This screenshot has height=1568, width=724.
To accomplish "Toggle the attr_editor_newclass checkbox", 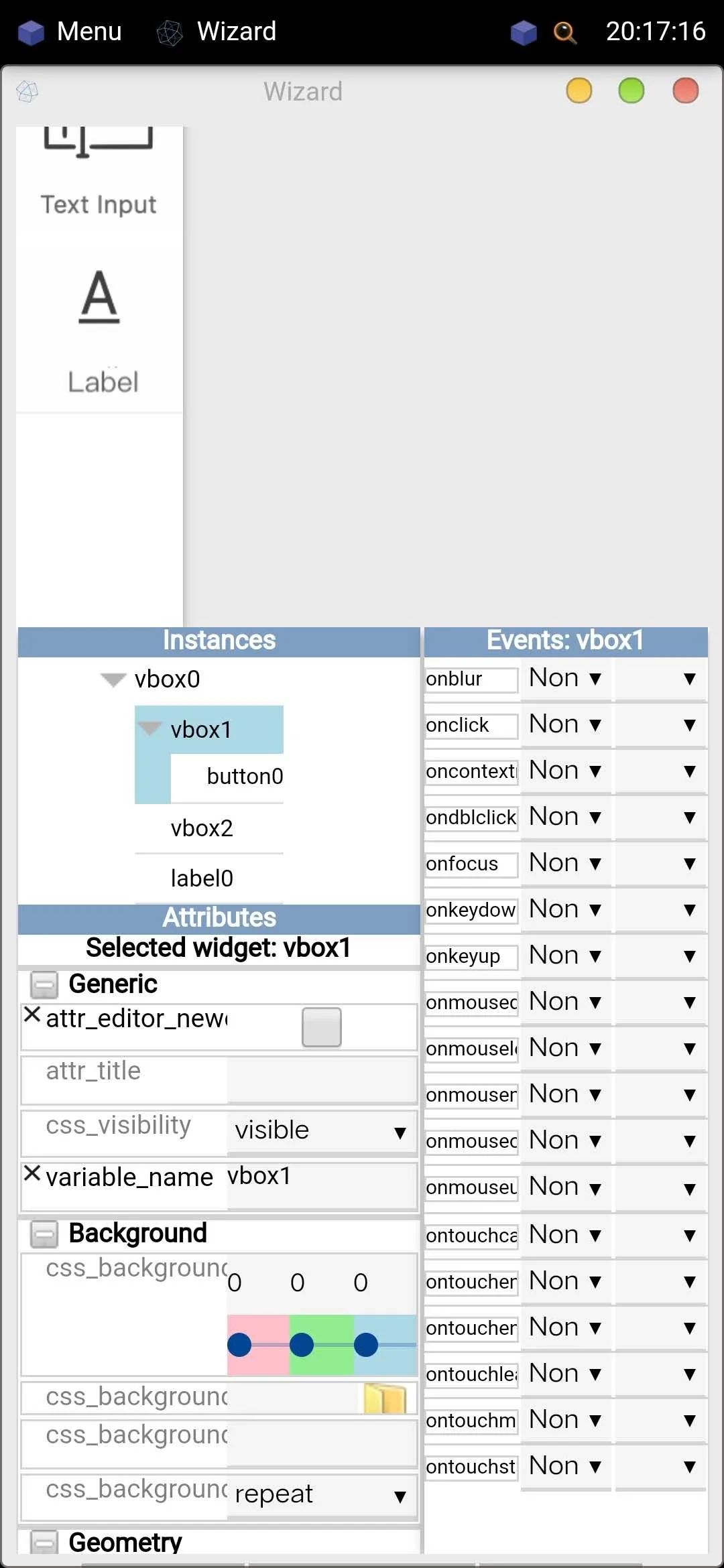I will [x=321, y=1027].
